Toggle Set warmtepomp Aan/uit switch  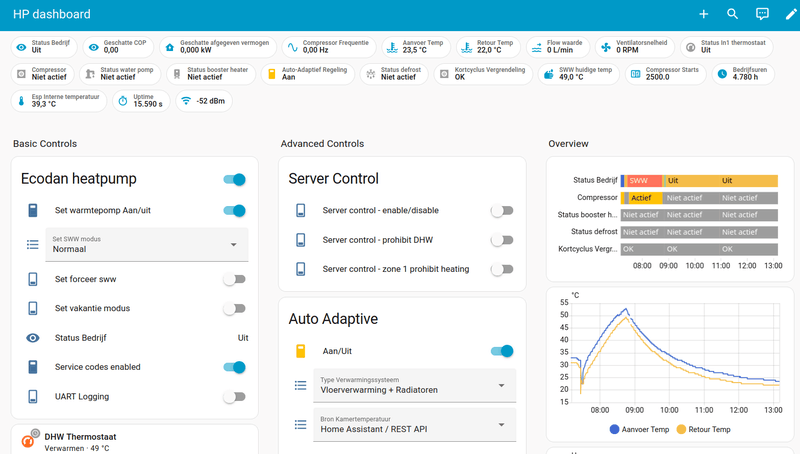[234, 210]
